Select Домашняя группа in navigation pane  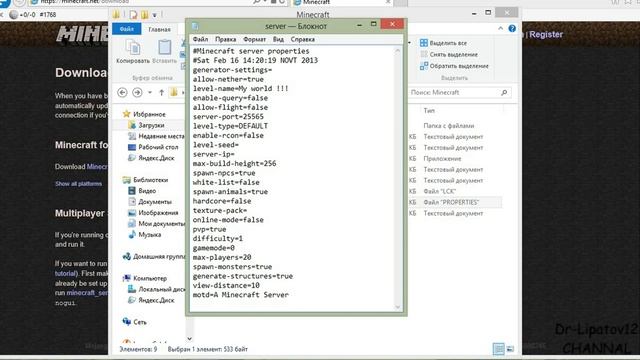point(153,257)
